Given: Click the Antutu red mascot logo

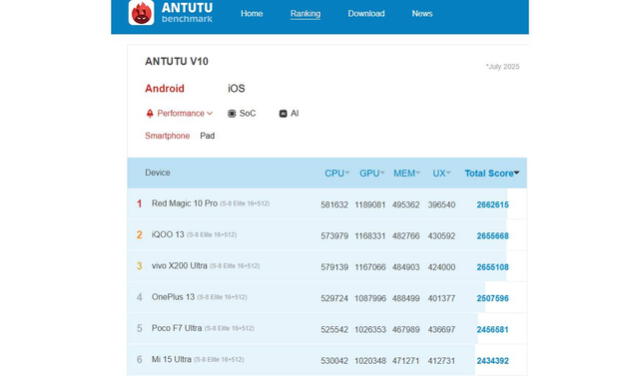Looking at the screenshot, I should [141, 13].
